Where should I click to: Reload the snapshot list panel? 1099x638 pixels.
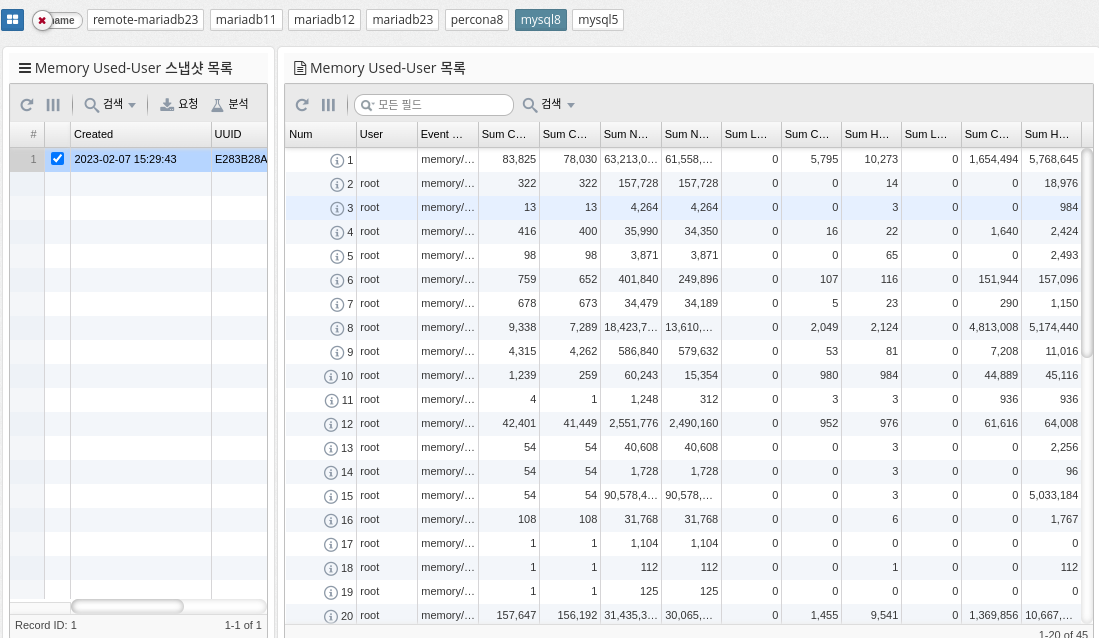[27, 105]
